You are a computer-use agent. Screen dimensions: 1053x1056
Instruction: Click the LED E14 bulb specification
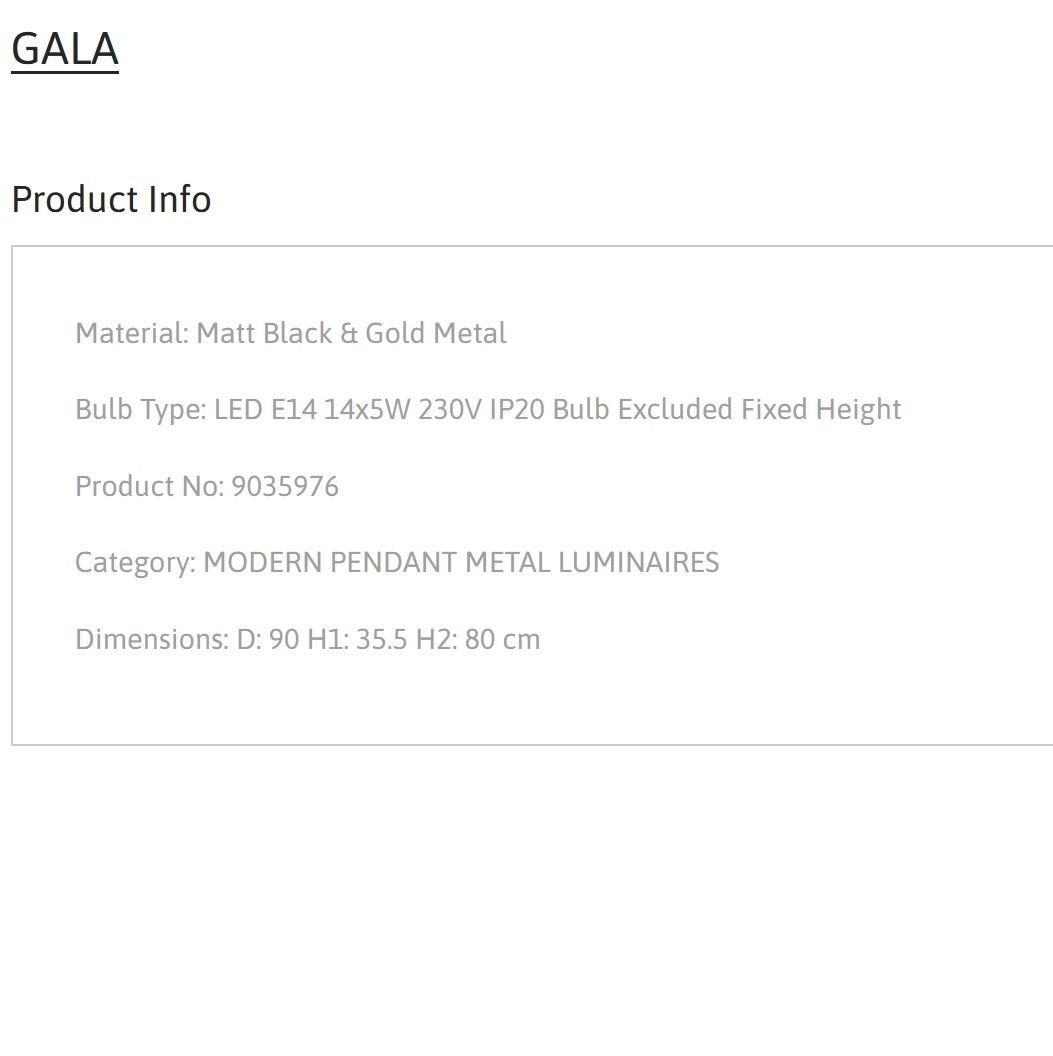[x=265, y=409]
